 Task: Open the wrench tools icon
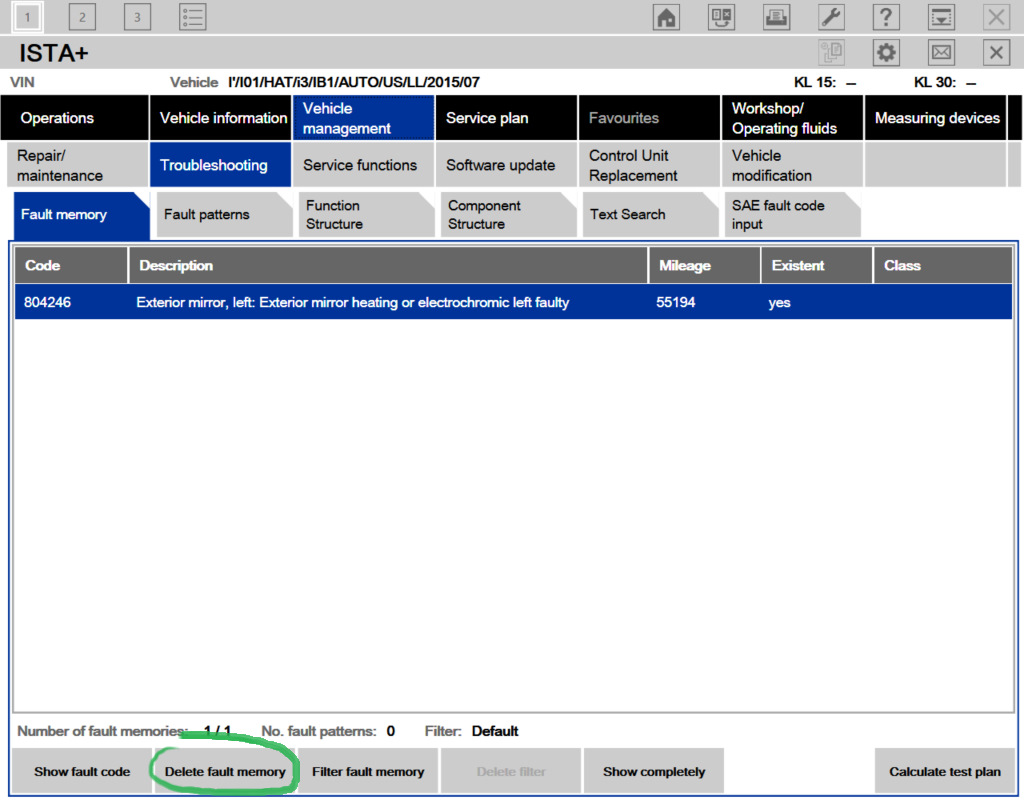pyautogui.click(x=831, y=17)
